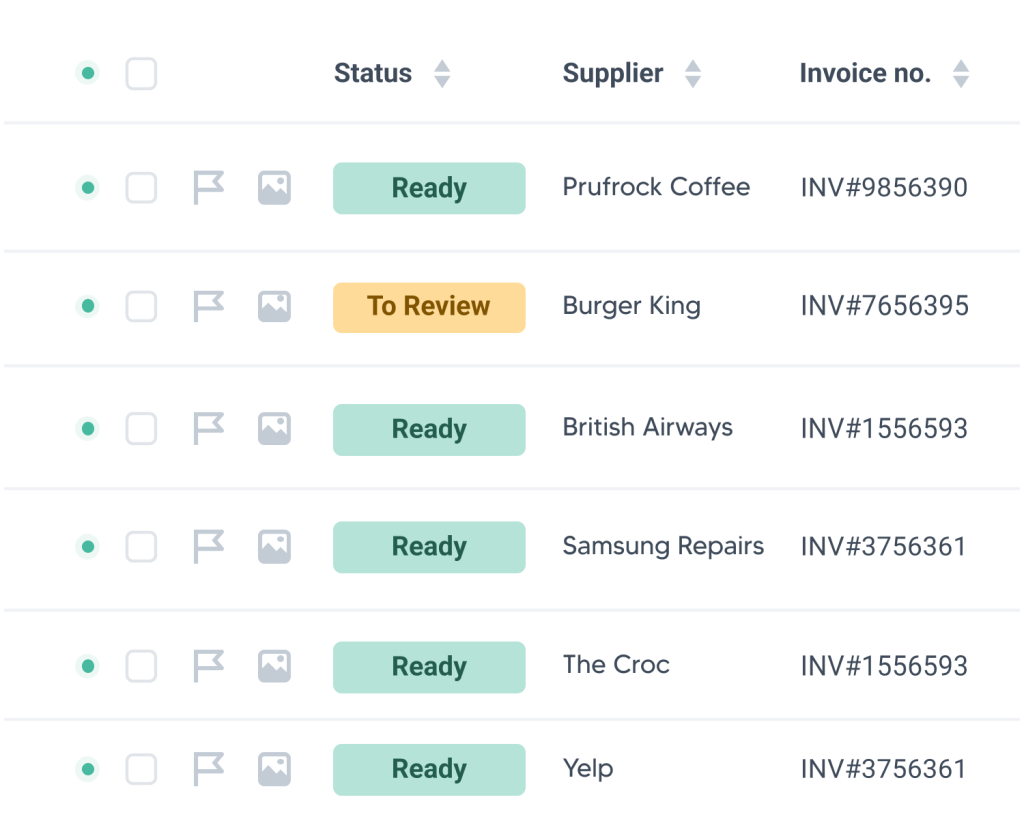Click the To Review status badge
Image resolution: width=1024 pixels, height=819 pixels.
click(429, 307)
